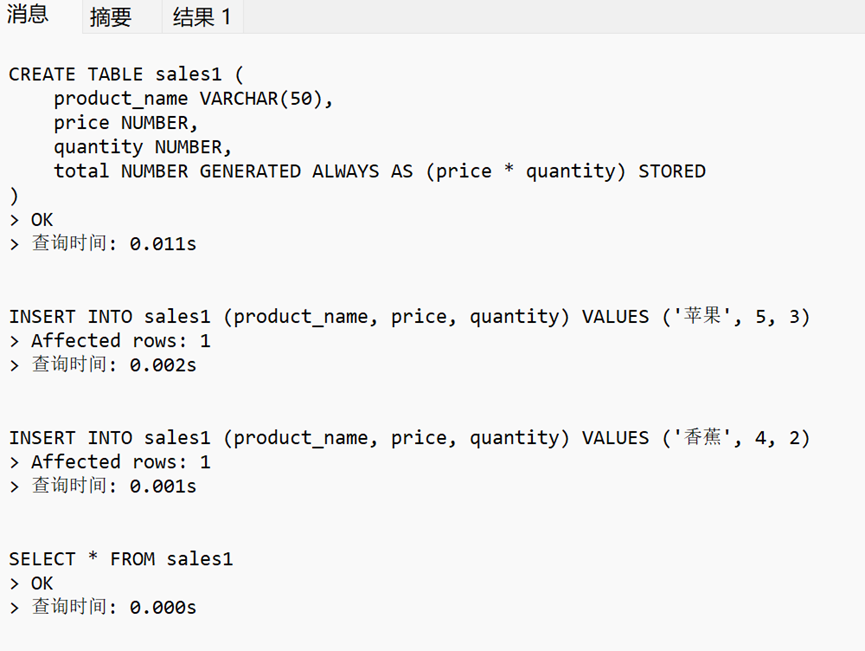The image size is (865, 651).
Task: Click the total NUMBER GENERATED ALWAYS line
Action: [379, 171]
